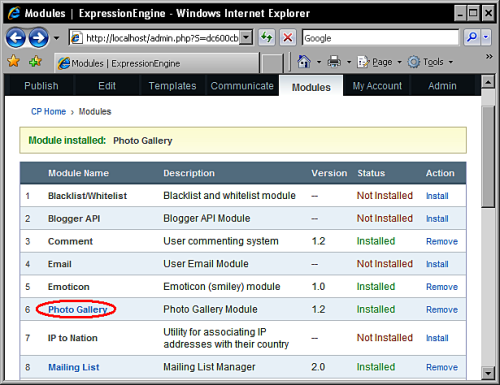This screenshot has height=385, width=500.
Task: Expand the address bar history dropdown
Action: (246, 38)
